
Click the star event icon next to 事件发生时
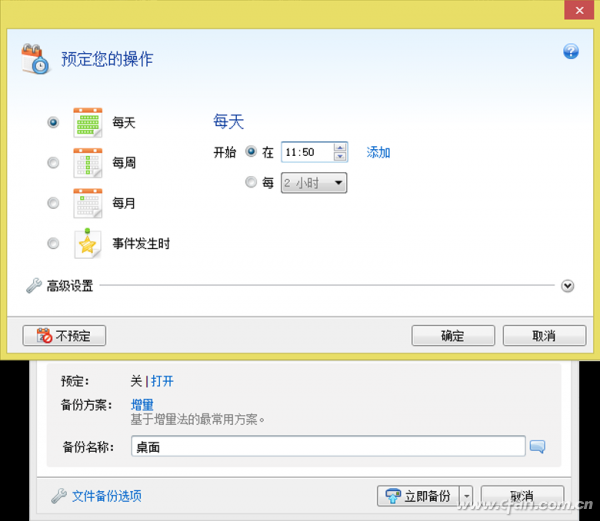[88, 243]
